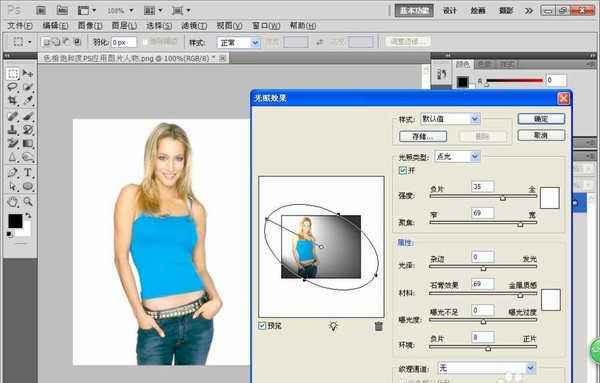This screenshot has height=383, width=600.
Task: Select the Zoom tool
Action: click(28, 202)
